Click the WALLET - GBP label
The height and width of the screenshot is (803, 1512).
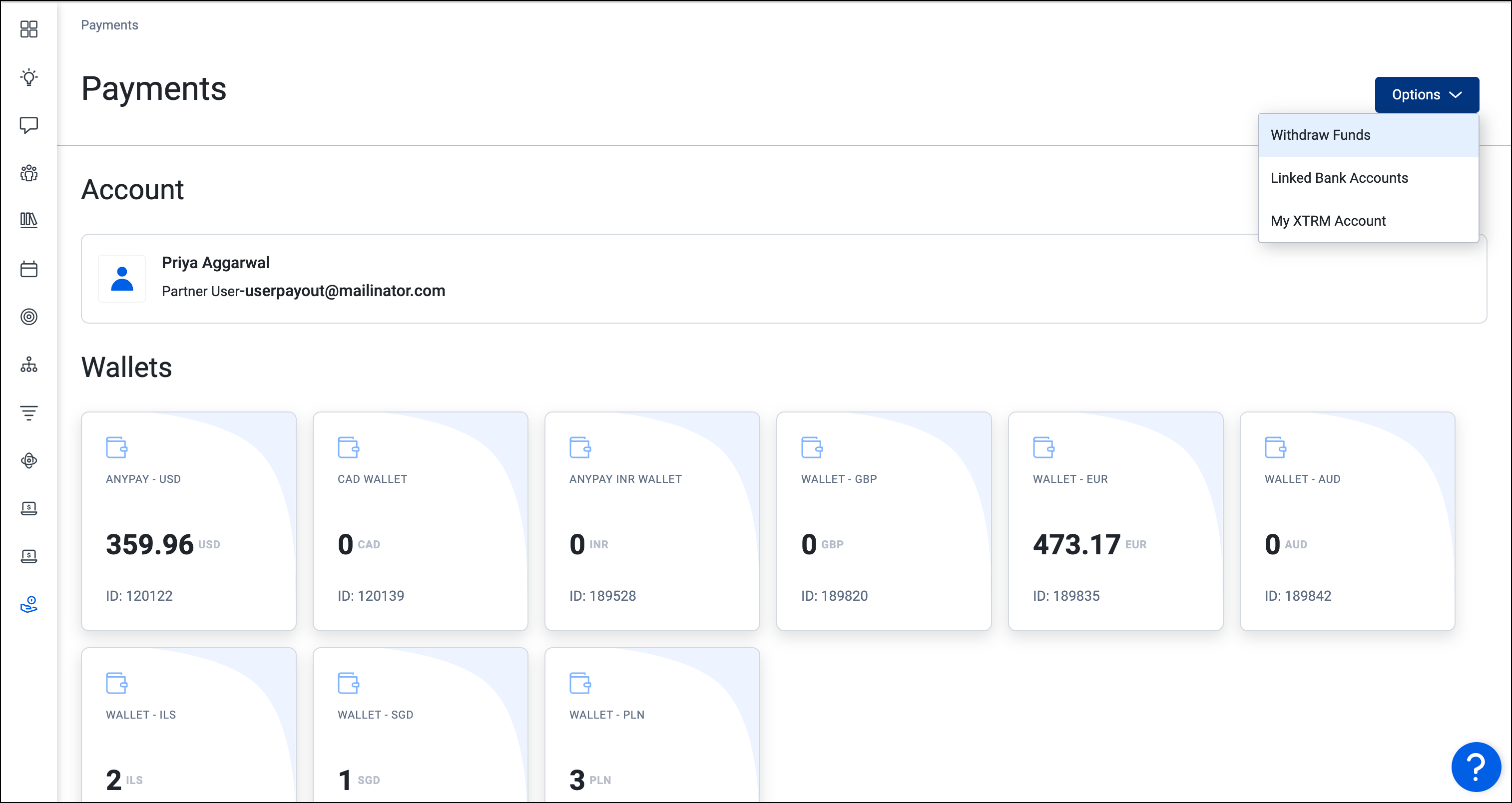coord(839,479)
